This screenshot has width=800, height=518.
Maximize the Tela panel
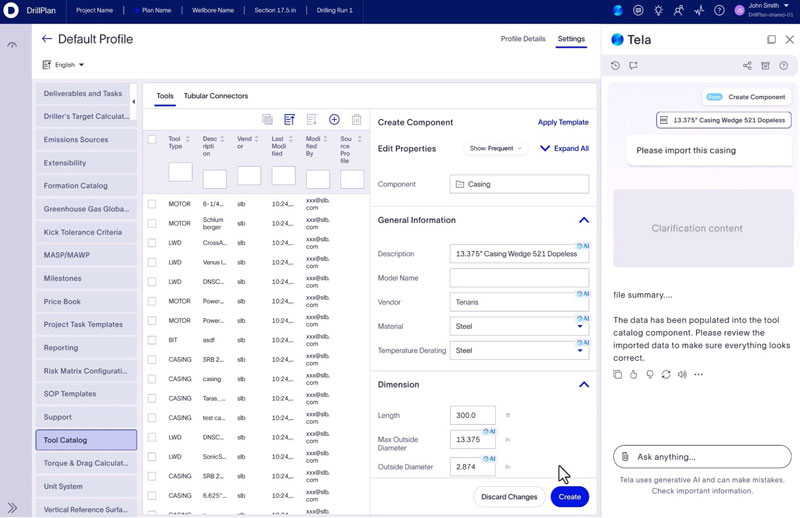coord(771,39)
